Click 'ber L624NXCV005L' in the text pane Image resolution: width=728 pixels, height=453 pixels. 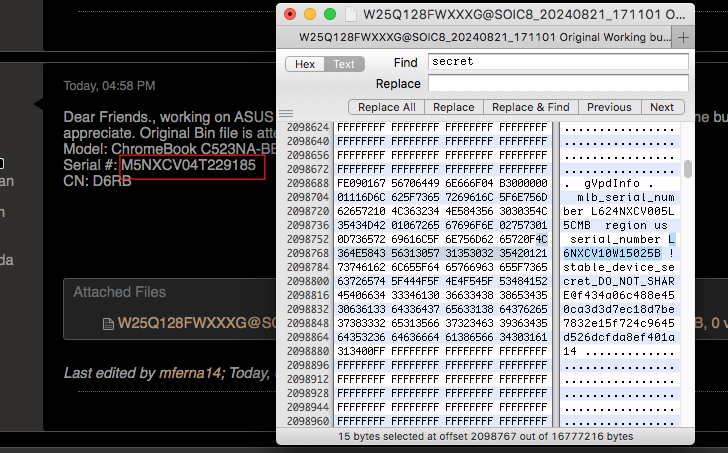pyautogui.click(x=619, y=211)
